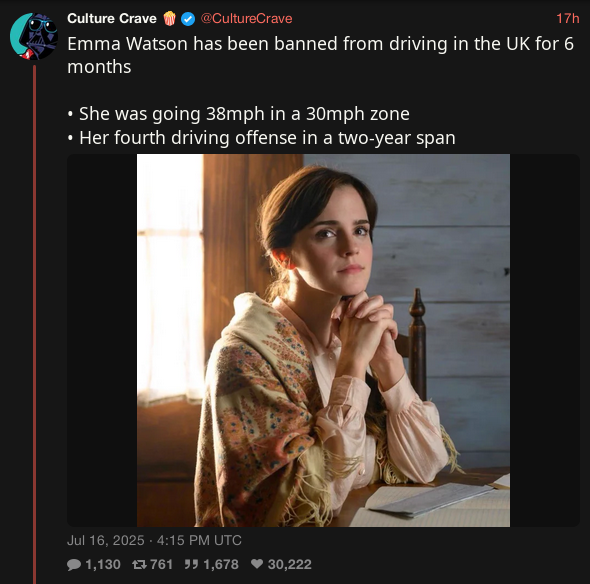The width and height of the screenshot is (590, 584).
Task: Open the Culture Crave display name
Action: click(x=112, y=18)
